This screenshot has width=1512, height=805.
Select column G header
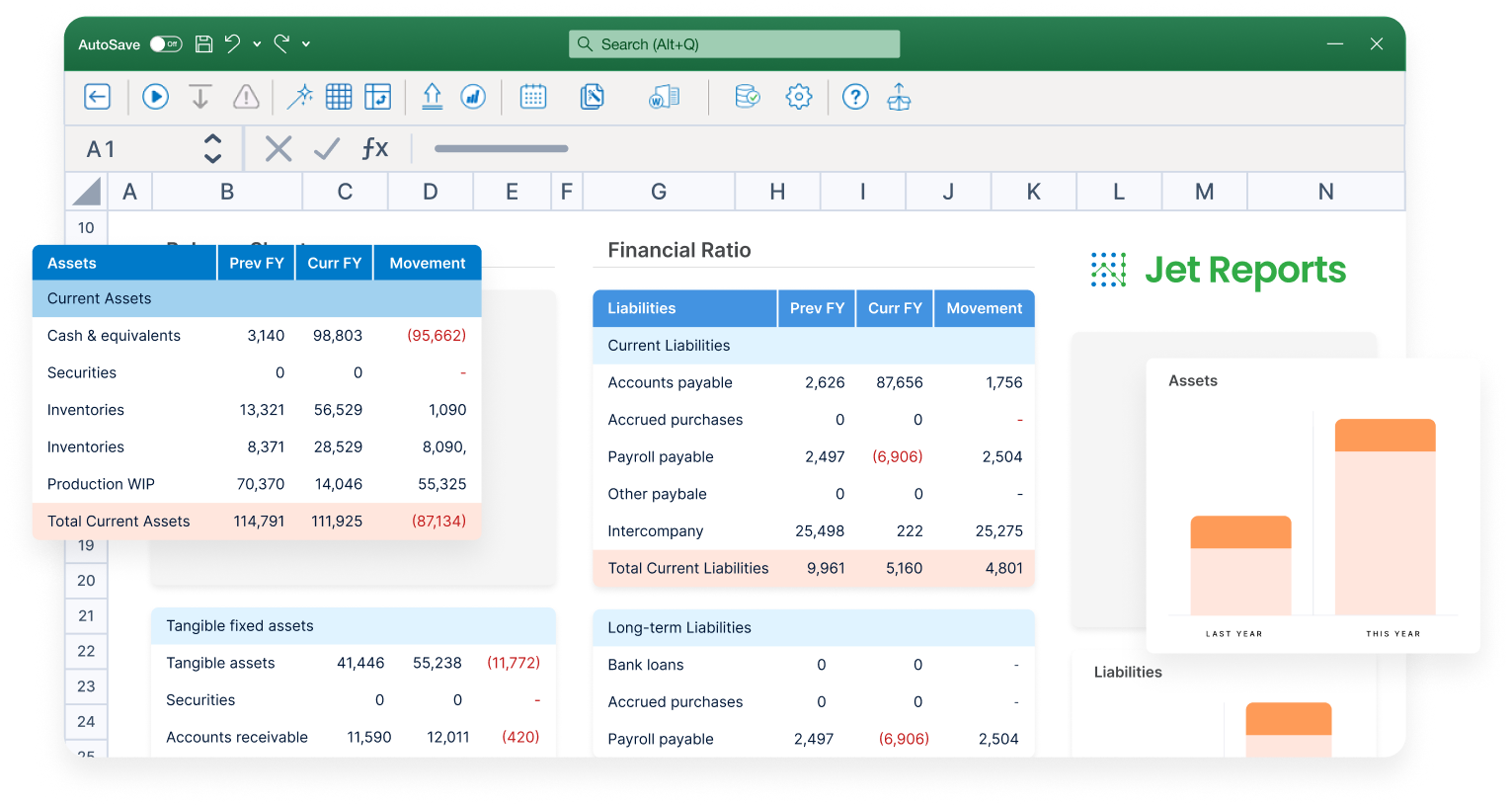point(659,192)
